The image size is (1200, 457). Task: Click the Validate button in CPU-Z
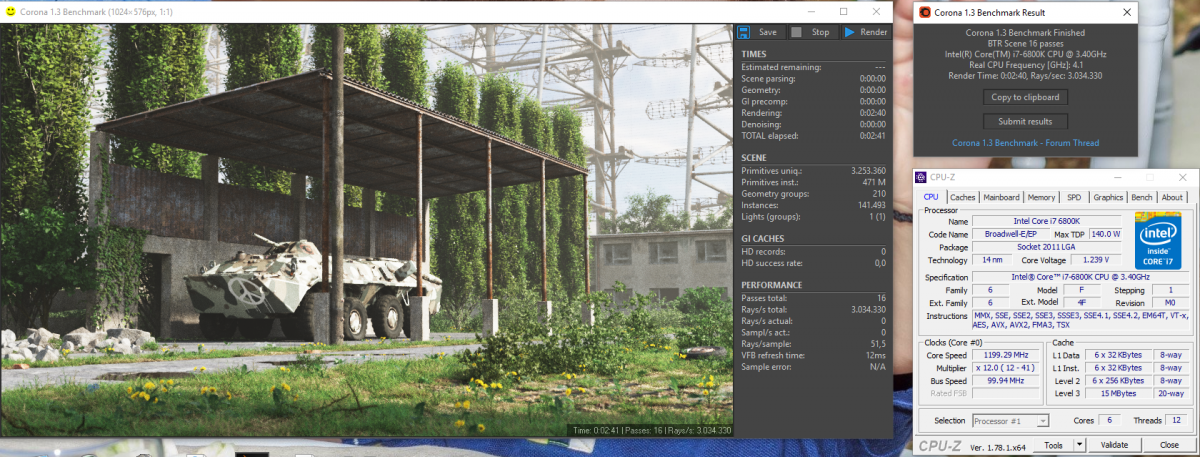point(1114,445)
